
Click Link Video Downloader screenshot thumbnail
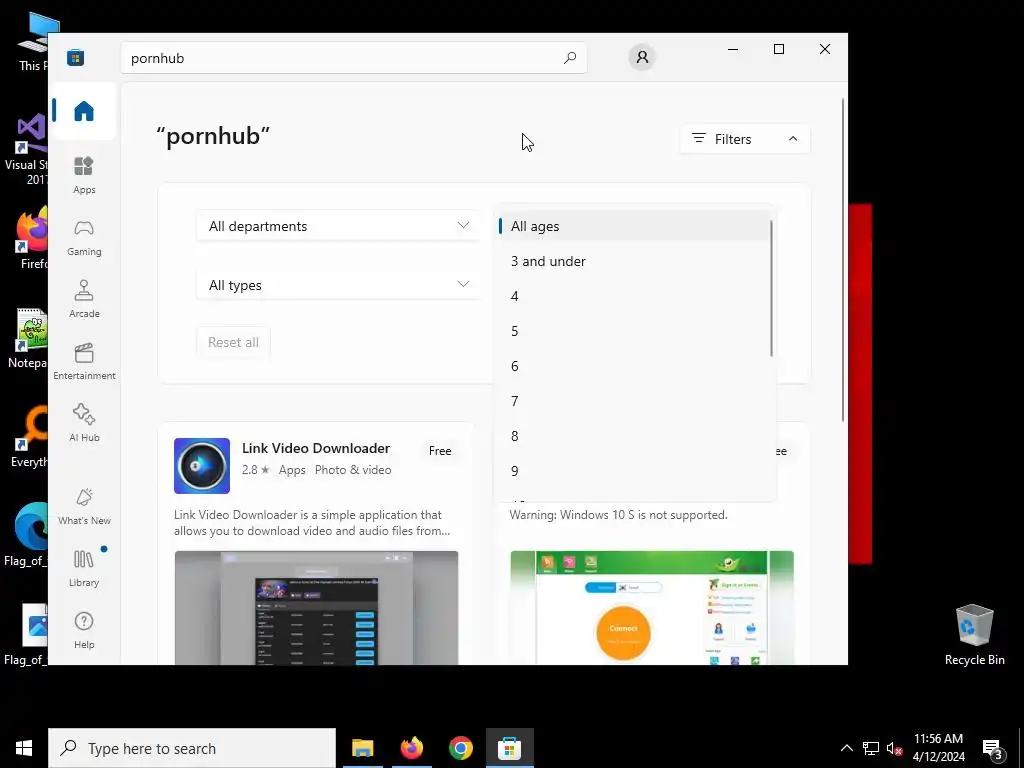316,608
